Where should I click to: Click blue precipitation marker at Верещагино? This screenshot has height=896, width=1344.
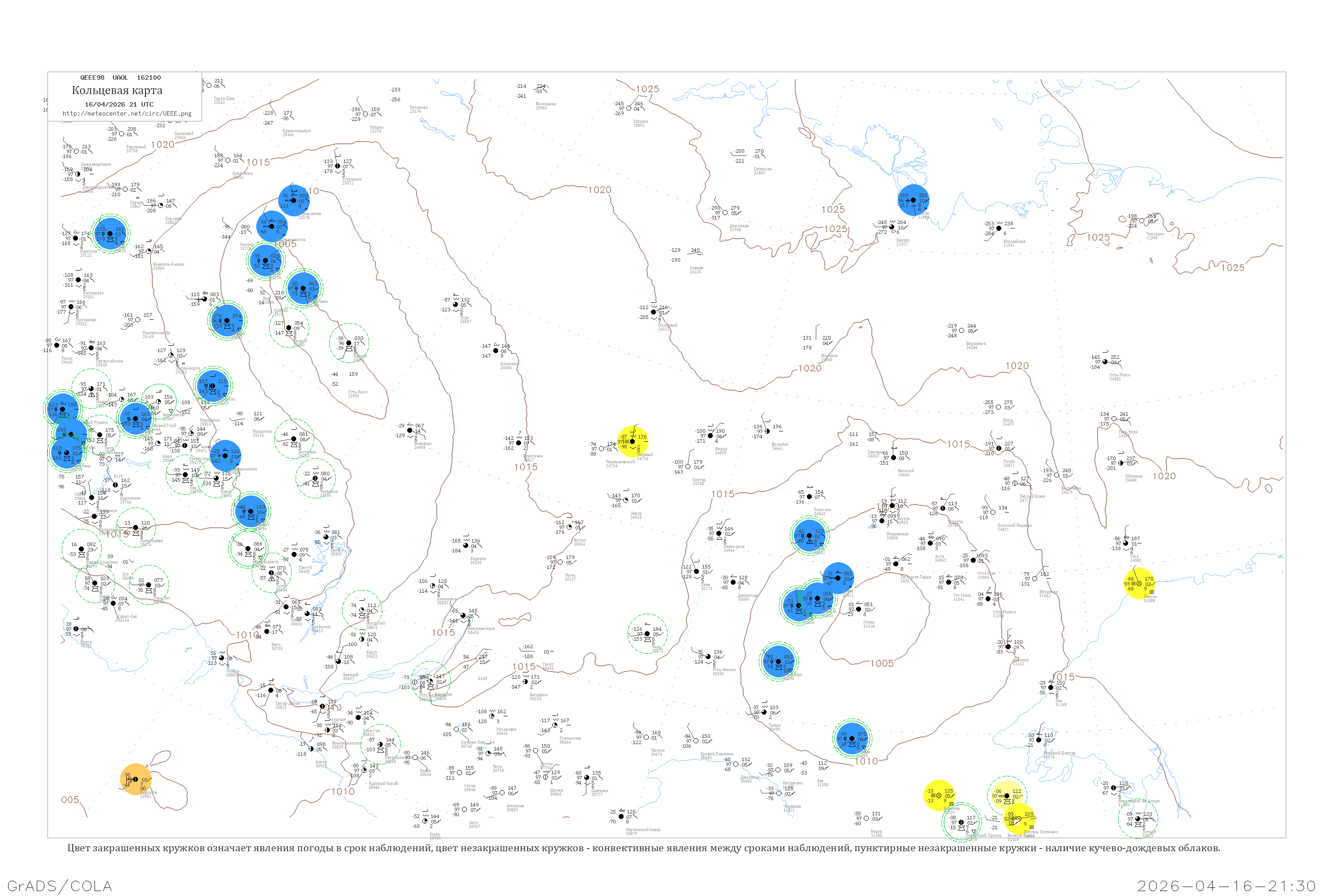(x=294, y=200)
